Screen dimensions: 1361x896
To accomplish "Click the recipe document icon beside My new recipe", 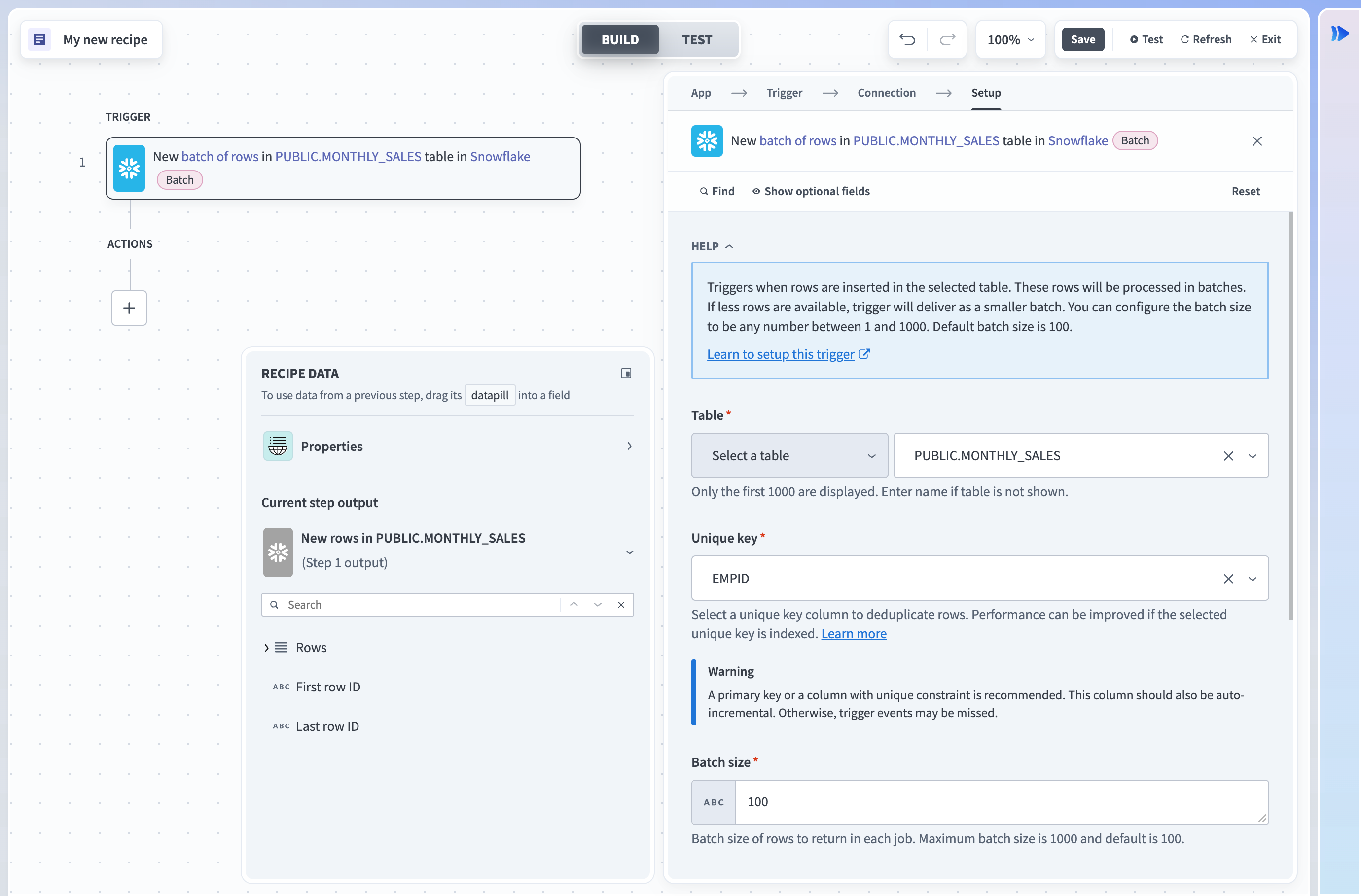I will pos(39,39).
